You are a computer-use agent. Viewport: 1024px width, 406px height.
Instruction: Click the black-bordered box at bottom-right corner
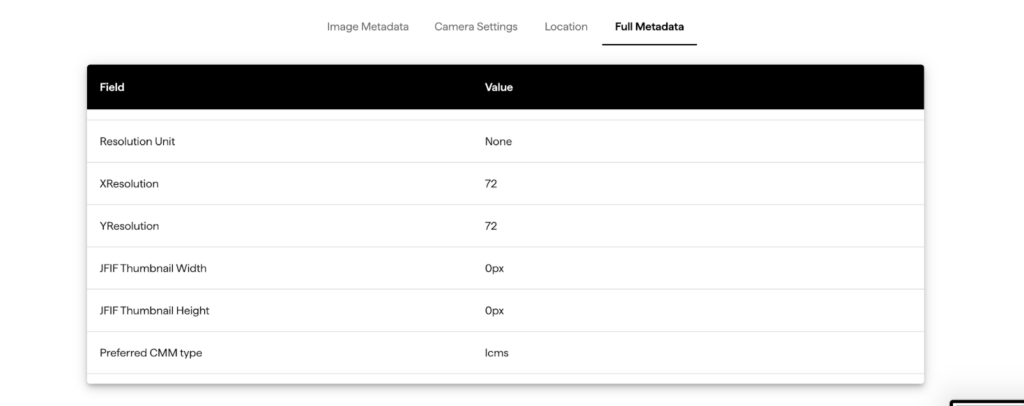point(986,402)
